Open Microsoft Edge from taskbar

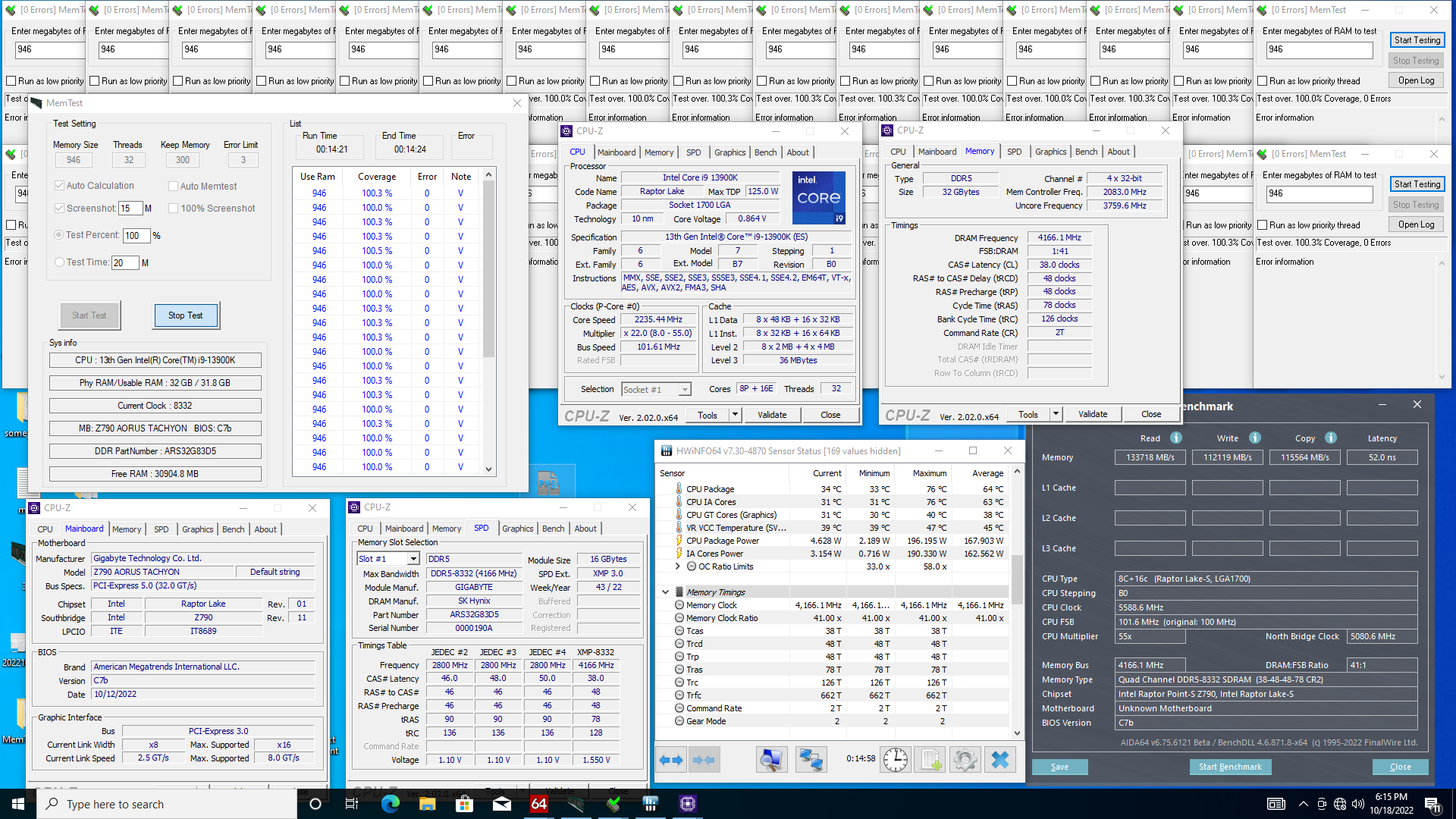click(390, 804)
